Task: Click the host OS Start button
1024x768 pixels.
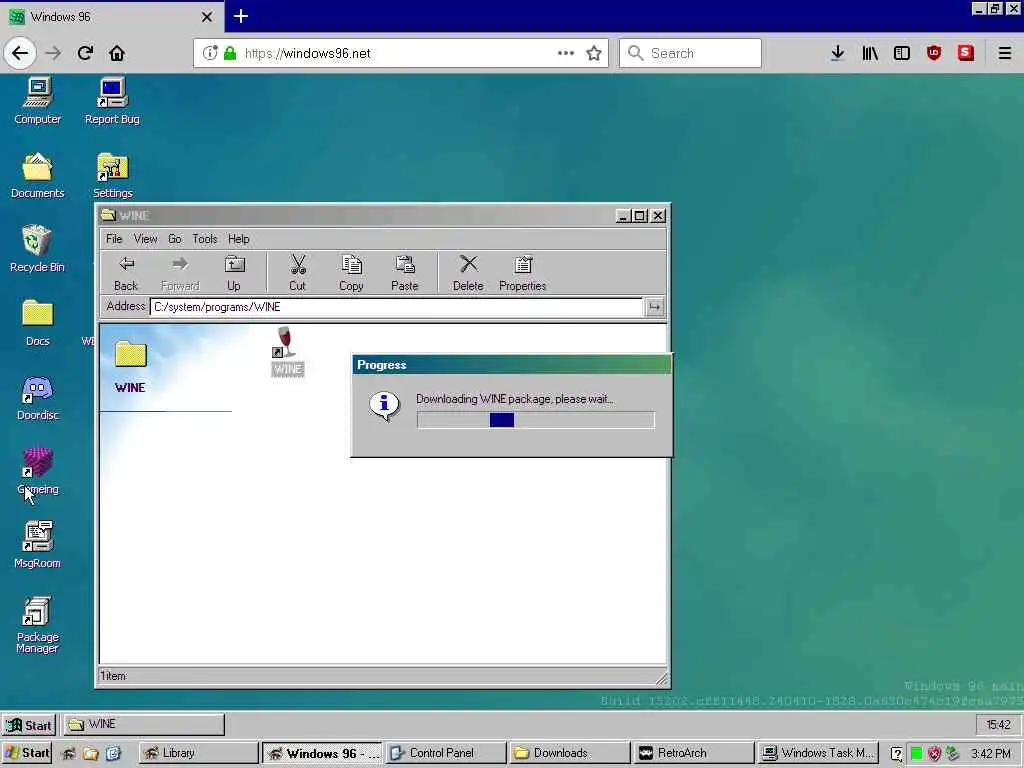Action: 26,753
